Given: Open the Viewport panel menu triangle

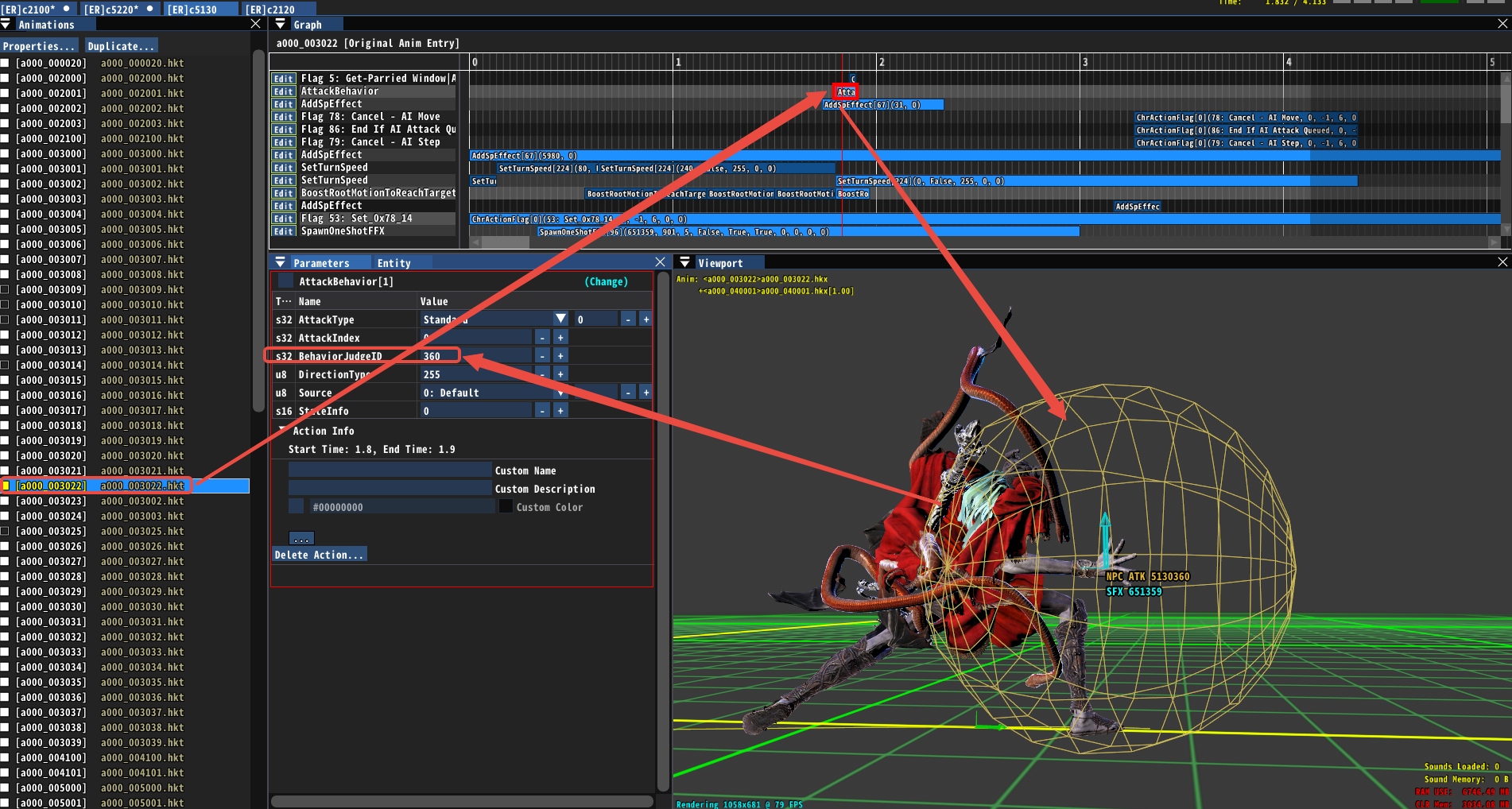Looking at the screenshot, I should tap(684, 262).
